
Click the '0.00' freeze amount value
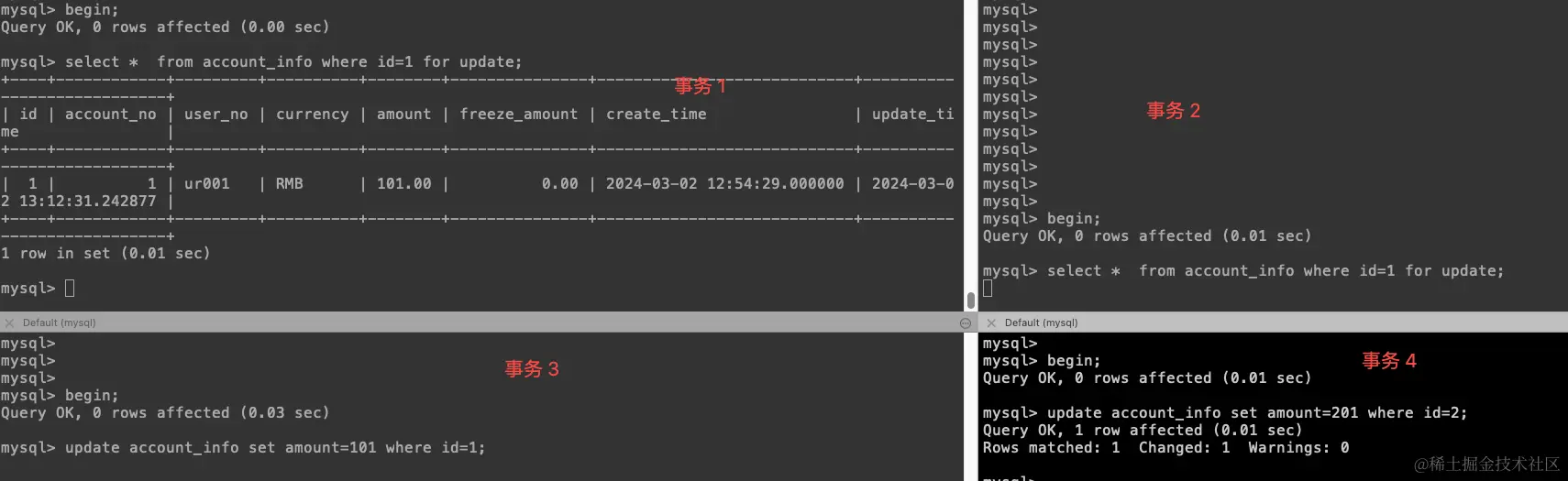pyautogui.click(x=559, y=184)
